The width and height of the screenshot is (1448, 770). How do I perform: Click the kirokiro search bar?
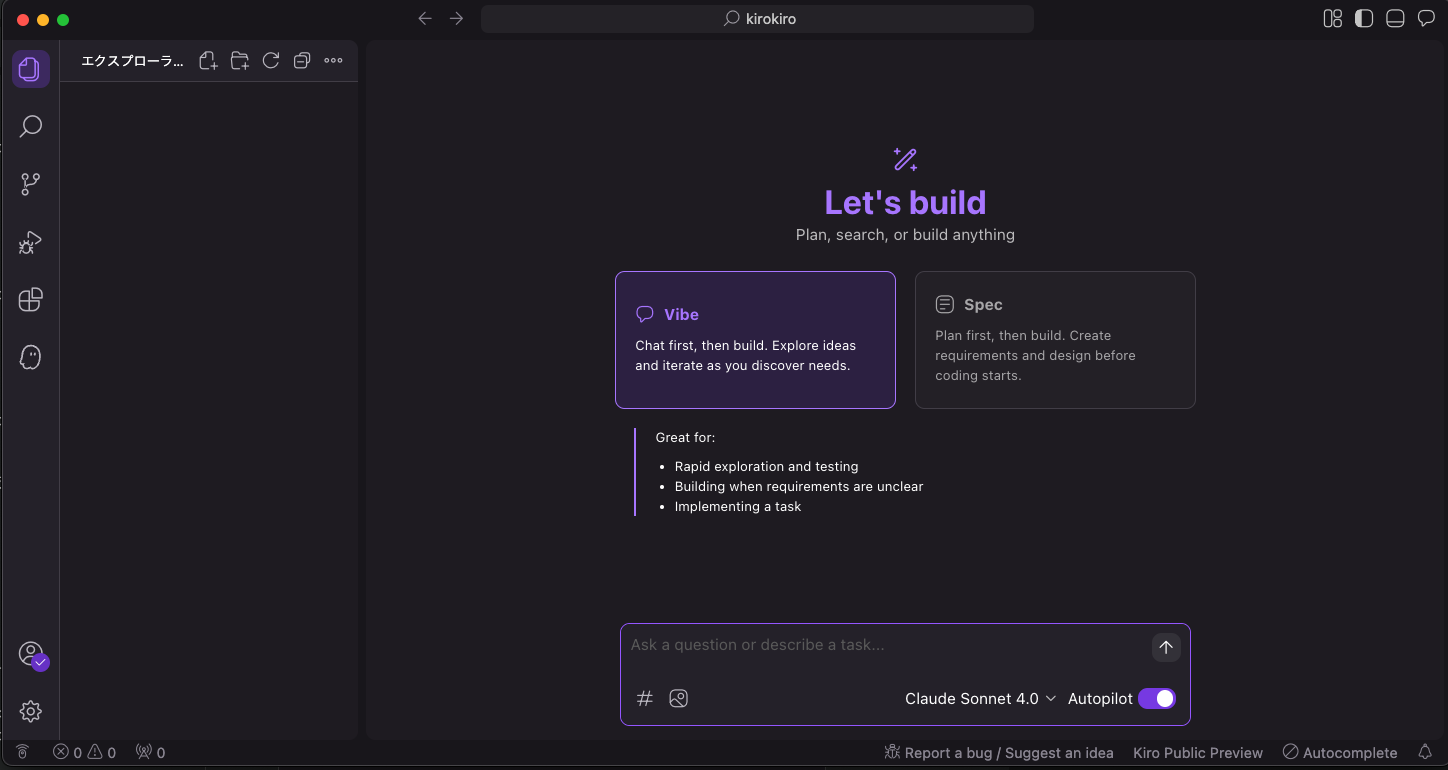[757, 19]
